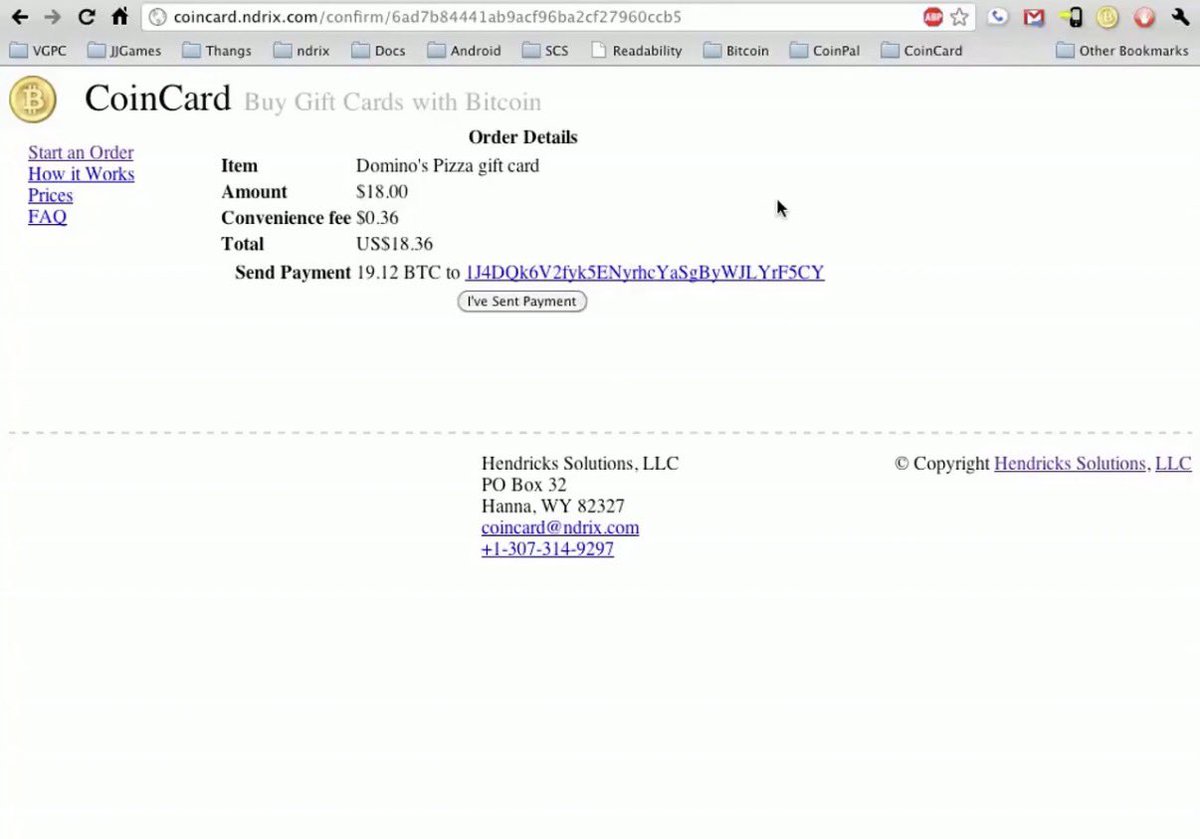
Task: Open the Chrome wrench settings menu
Action: (1179, 17)
